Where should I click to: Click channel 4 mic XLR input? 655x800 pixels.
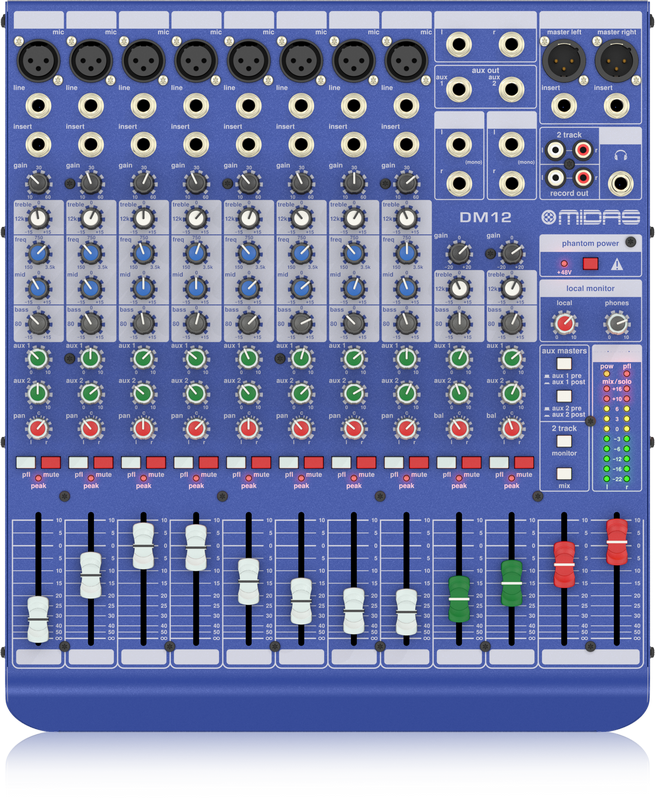(x=196, y=61)
